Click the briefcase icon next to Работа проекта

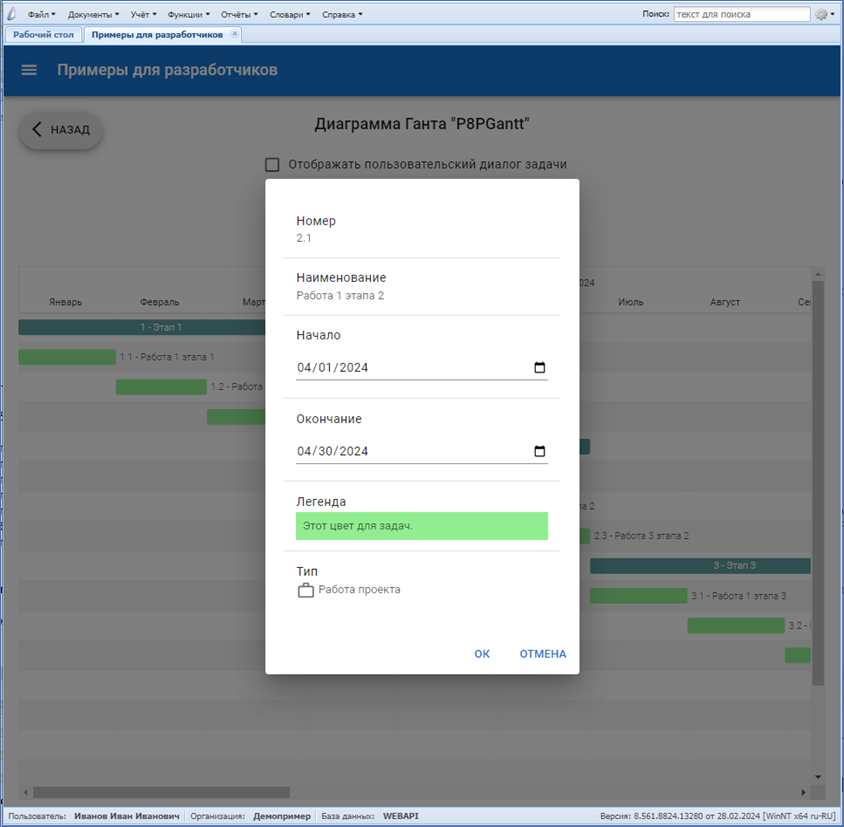click(x=306, y=590)
